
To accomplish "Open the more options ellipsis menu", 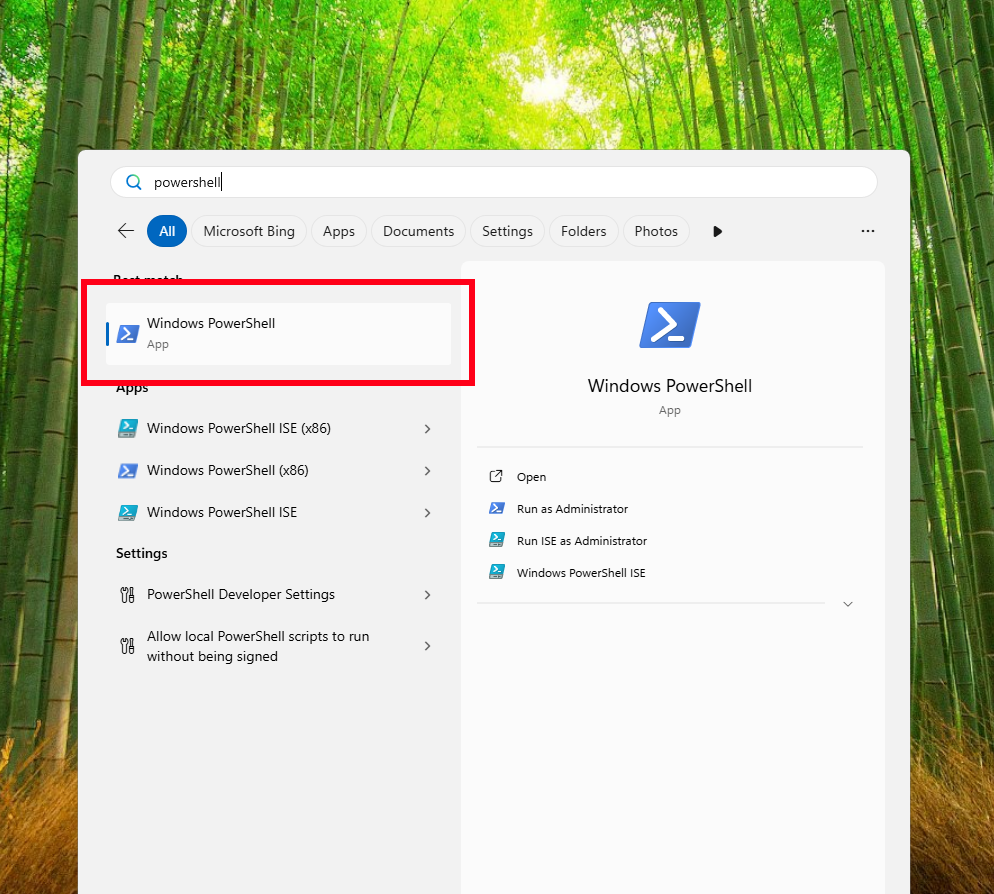I will 867,231.
